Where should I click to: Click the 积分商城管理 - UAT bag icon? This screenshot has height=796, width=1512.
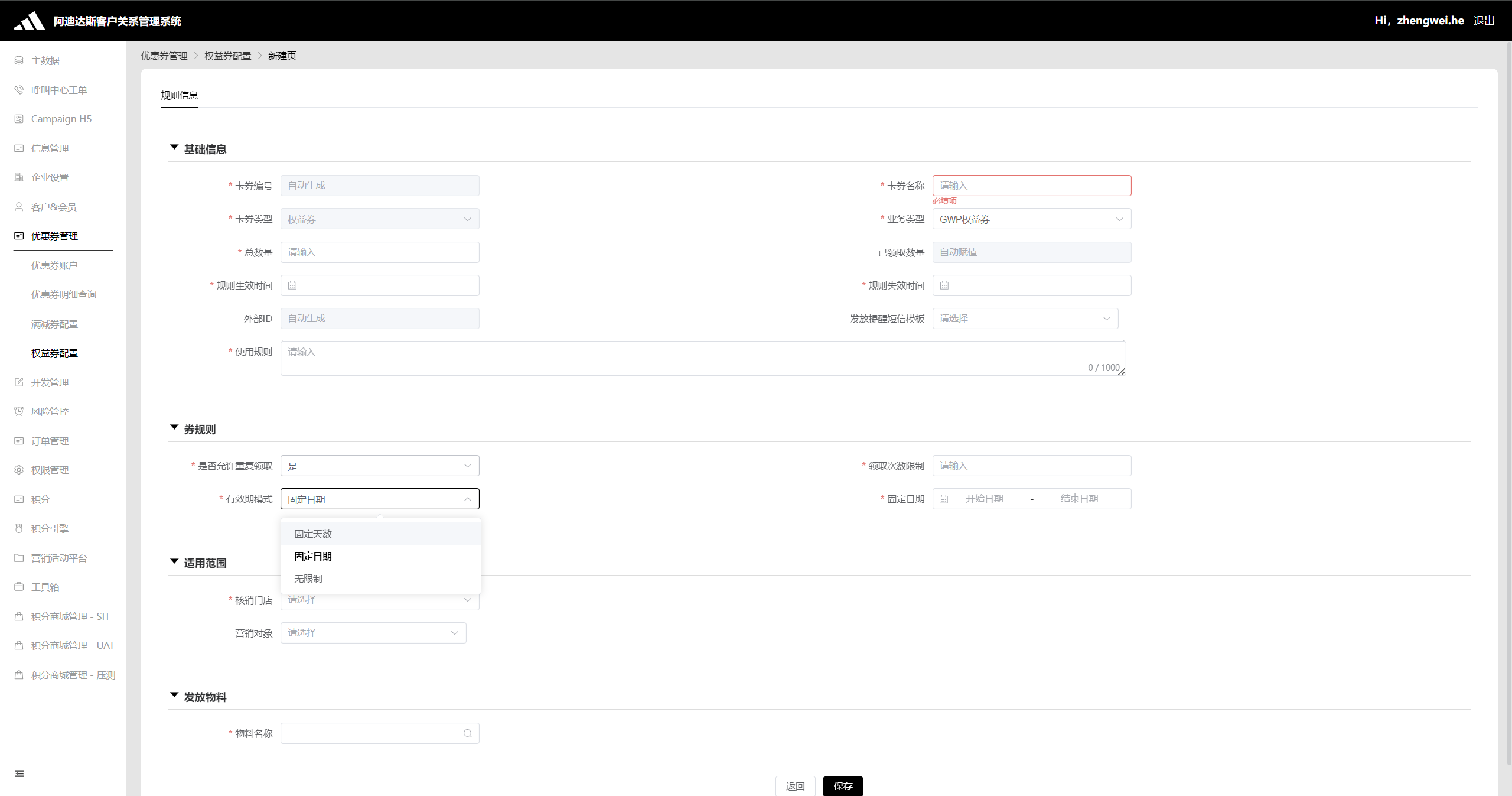(x=19, y=645)
